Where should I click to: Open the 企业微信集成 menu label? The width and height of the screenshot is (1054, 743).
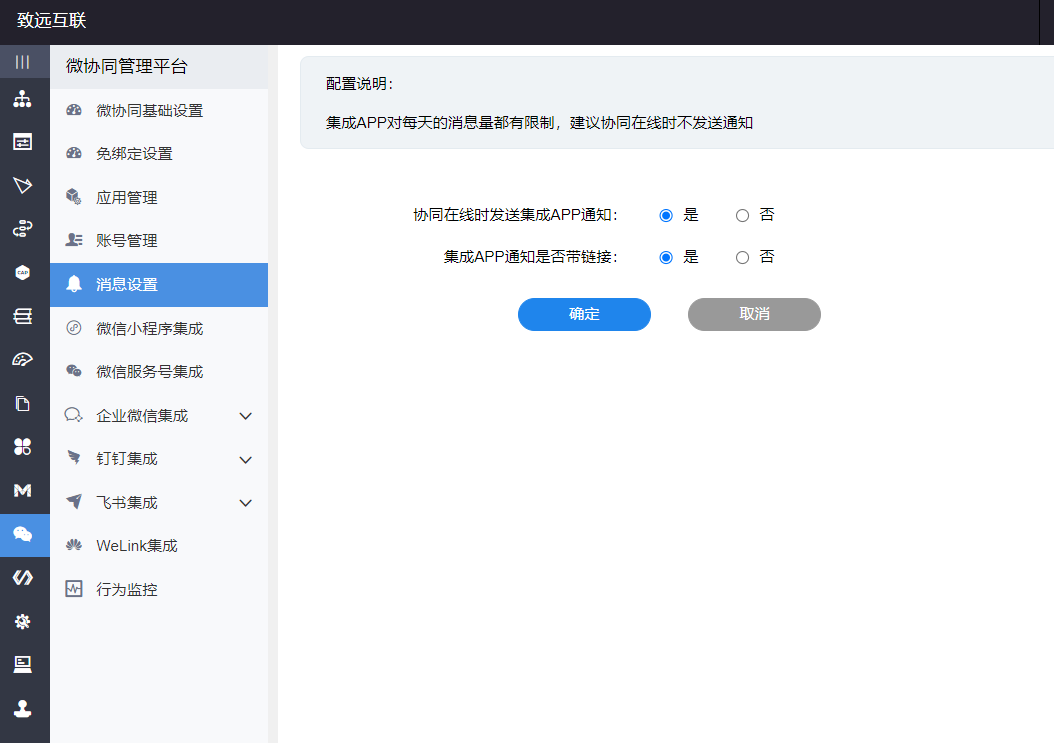(x=142, y=416)
